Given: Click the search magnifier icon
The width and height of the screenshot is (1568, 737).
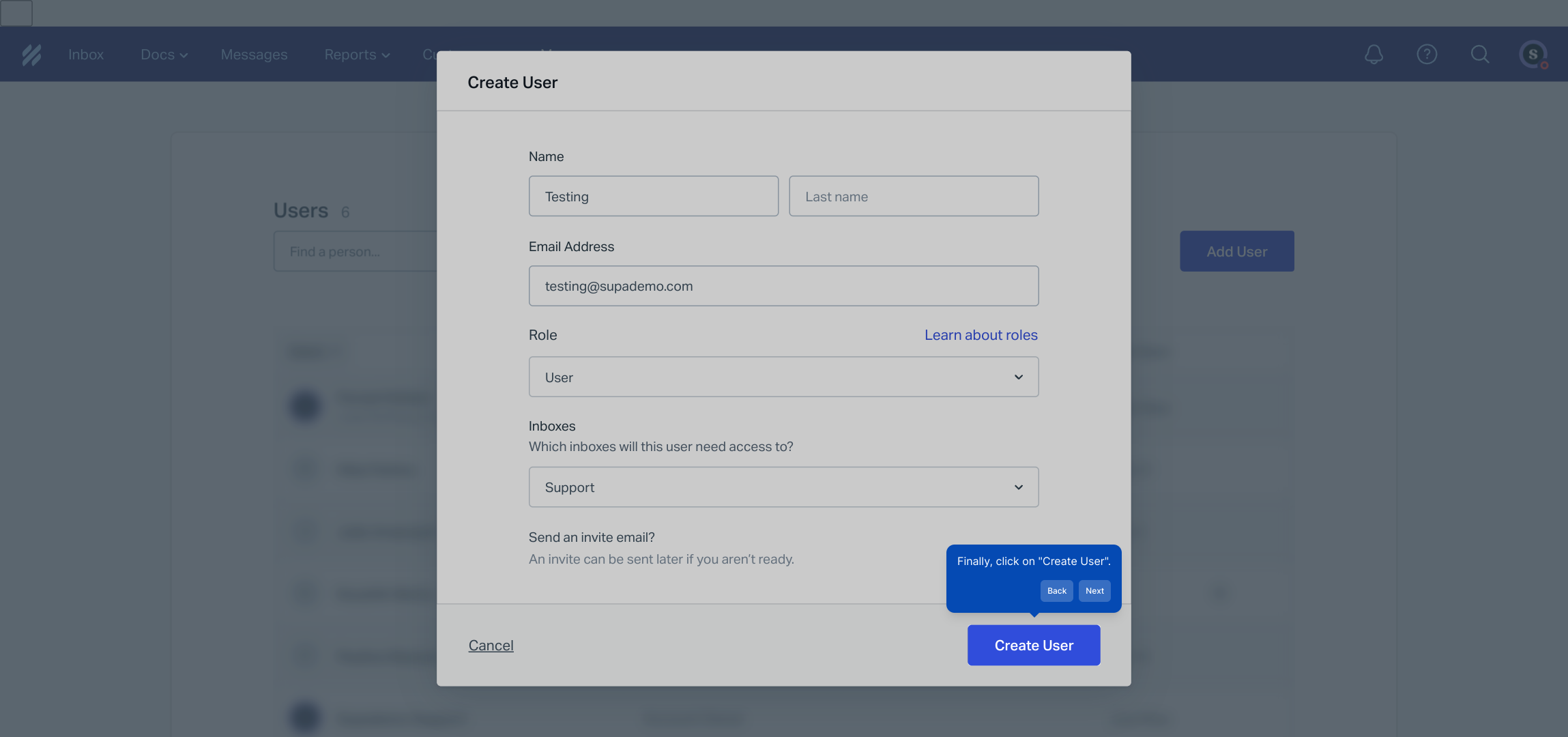Looking at the screenshot, I should click(1480, 55).
